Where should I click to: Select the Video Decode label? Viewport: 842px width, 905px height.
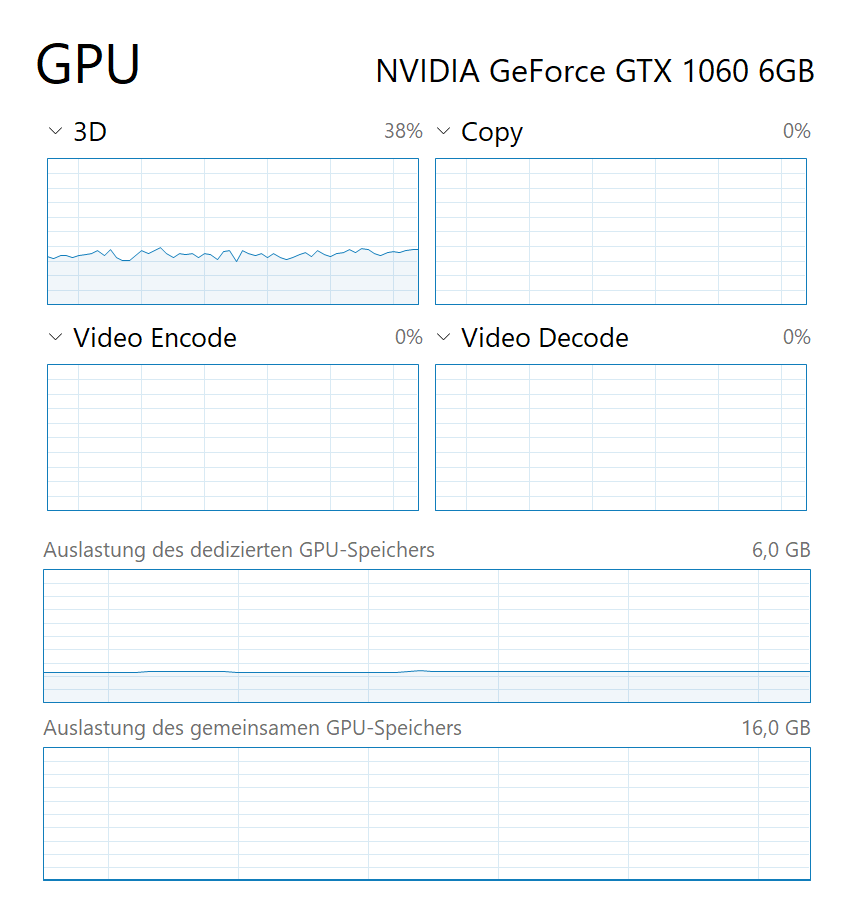(545, 338)
